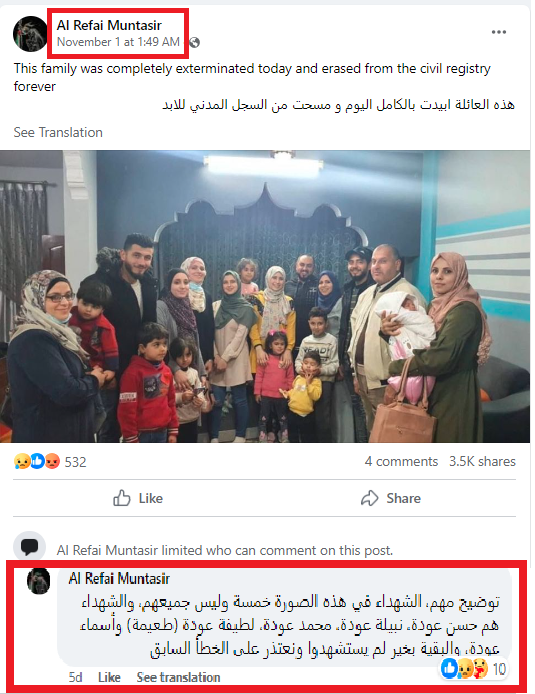Open the family group photo

click(265, 296)
